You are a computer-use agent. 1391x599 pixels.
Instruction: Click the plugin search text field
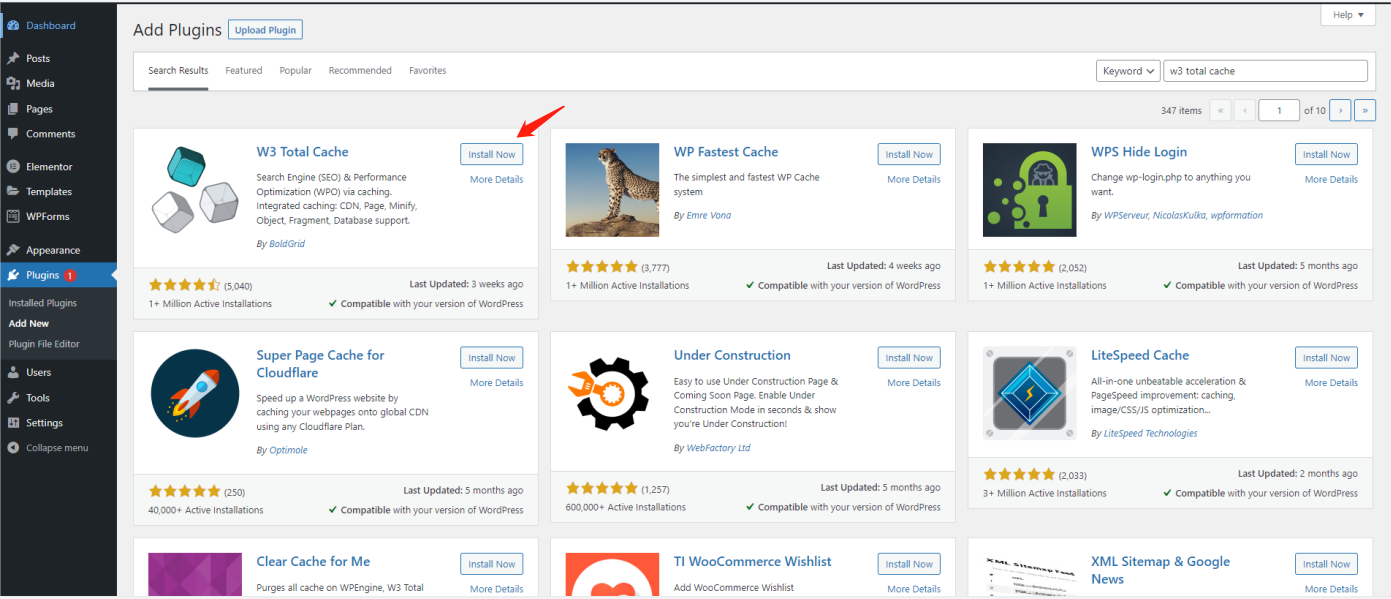[1265, 71]
